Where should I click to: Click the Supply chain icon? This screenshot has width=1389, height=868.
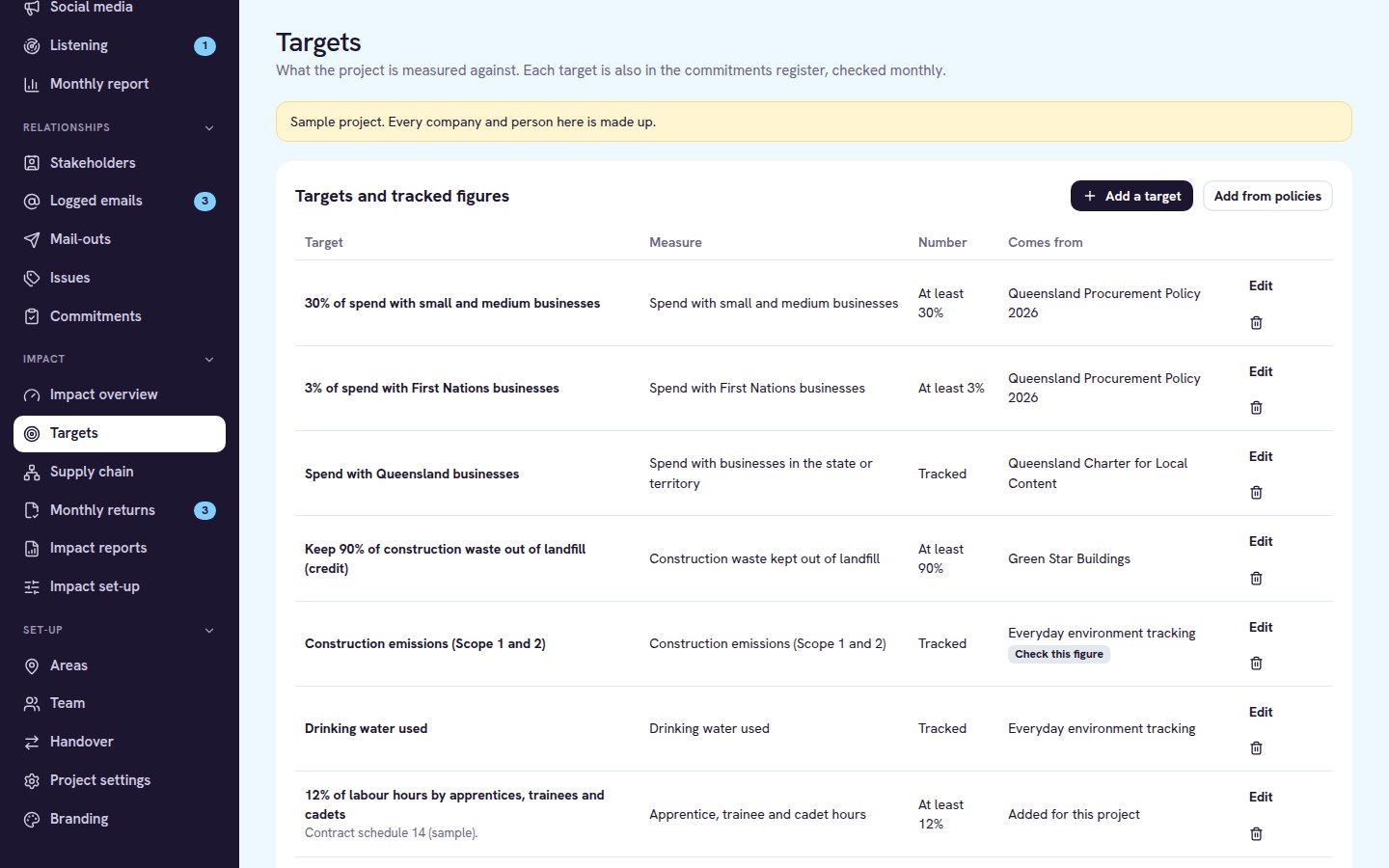pyautogui.click(x=32, y=472)
